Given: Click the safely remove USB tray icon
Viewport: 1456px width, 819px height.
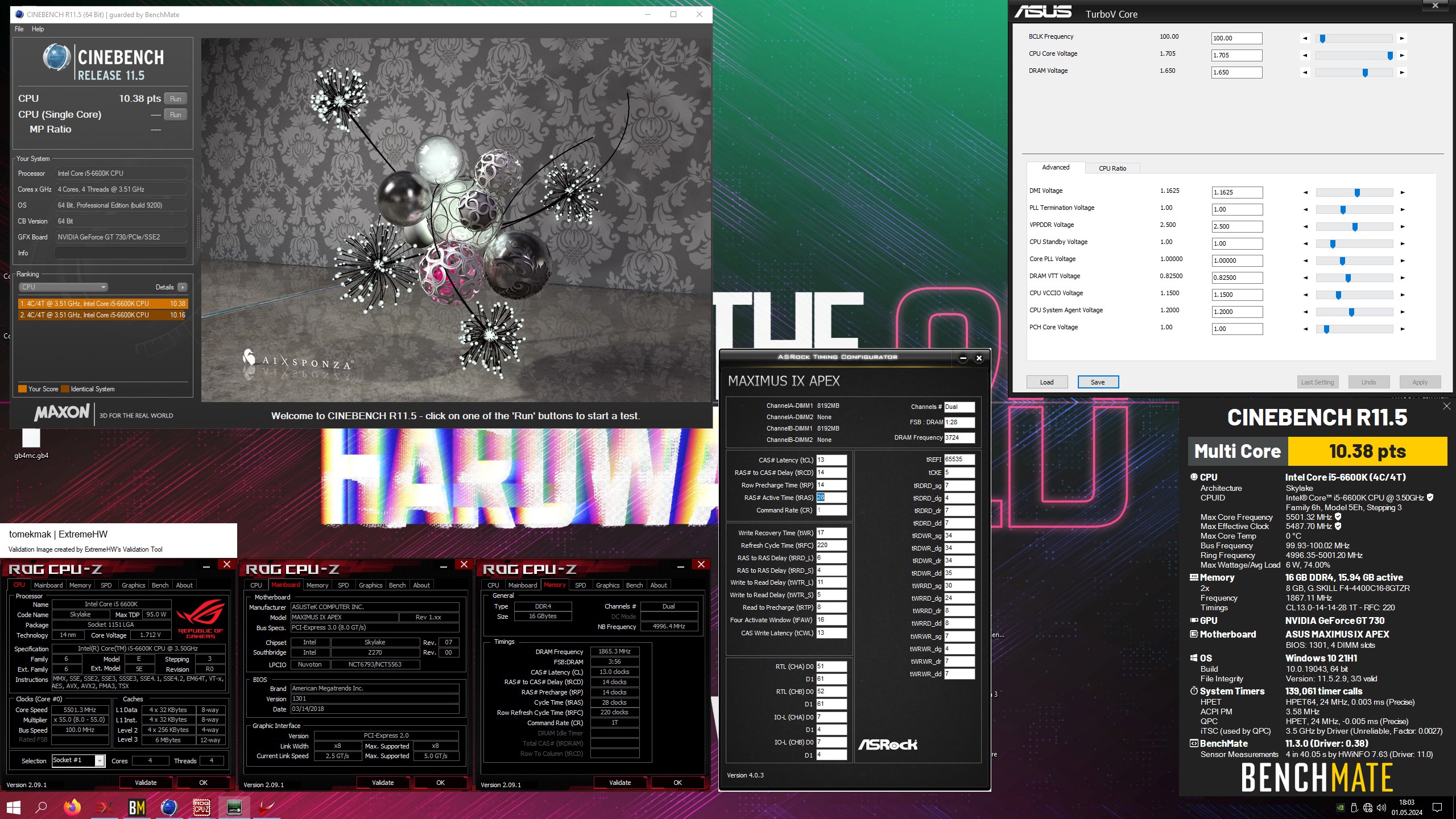Looking at the screenshot, I should (x=1354, y=807).
